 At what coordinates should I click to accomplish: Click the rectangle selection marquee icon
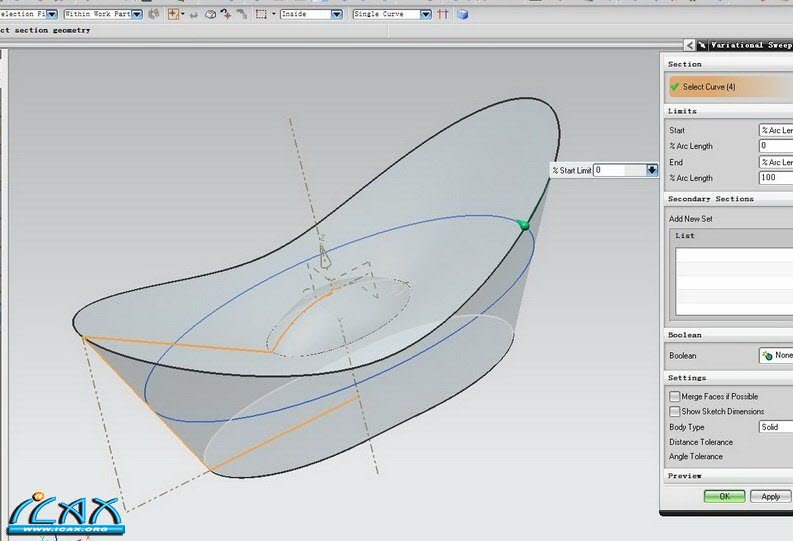(x=261, y=14)
